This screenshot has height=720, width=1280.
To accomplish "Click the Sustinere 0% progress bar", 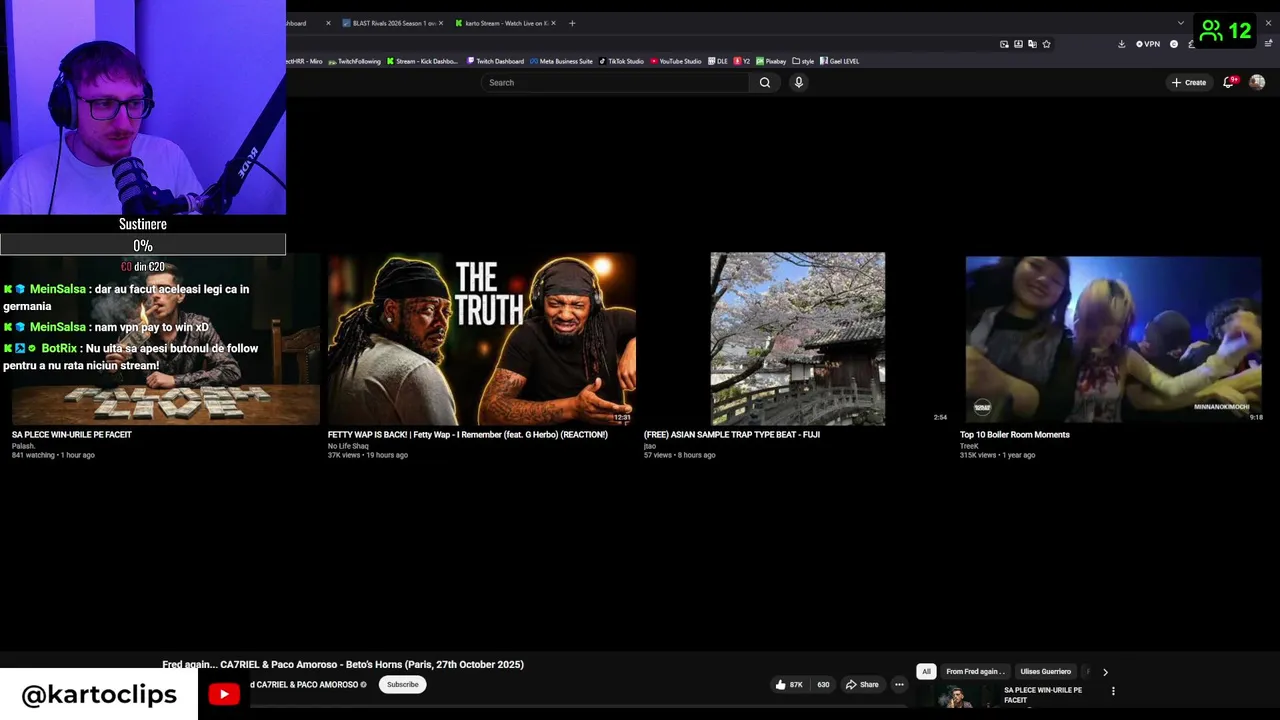I will (x=143, y=245).
